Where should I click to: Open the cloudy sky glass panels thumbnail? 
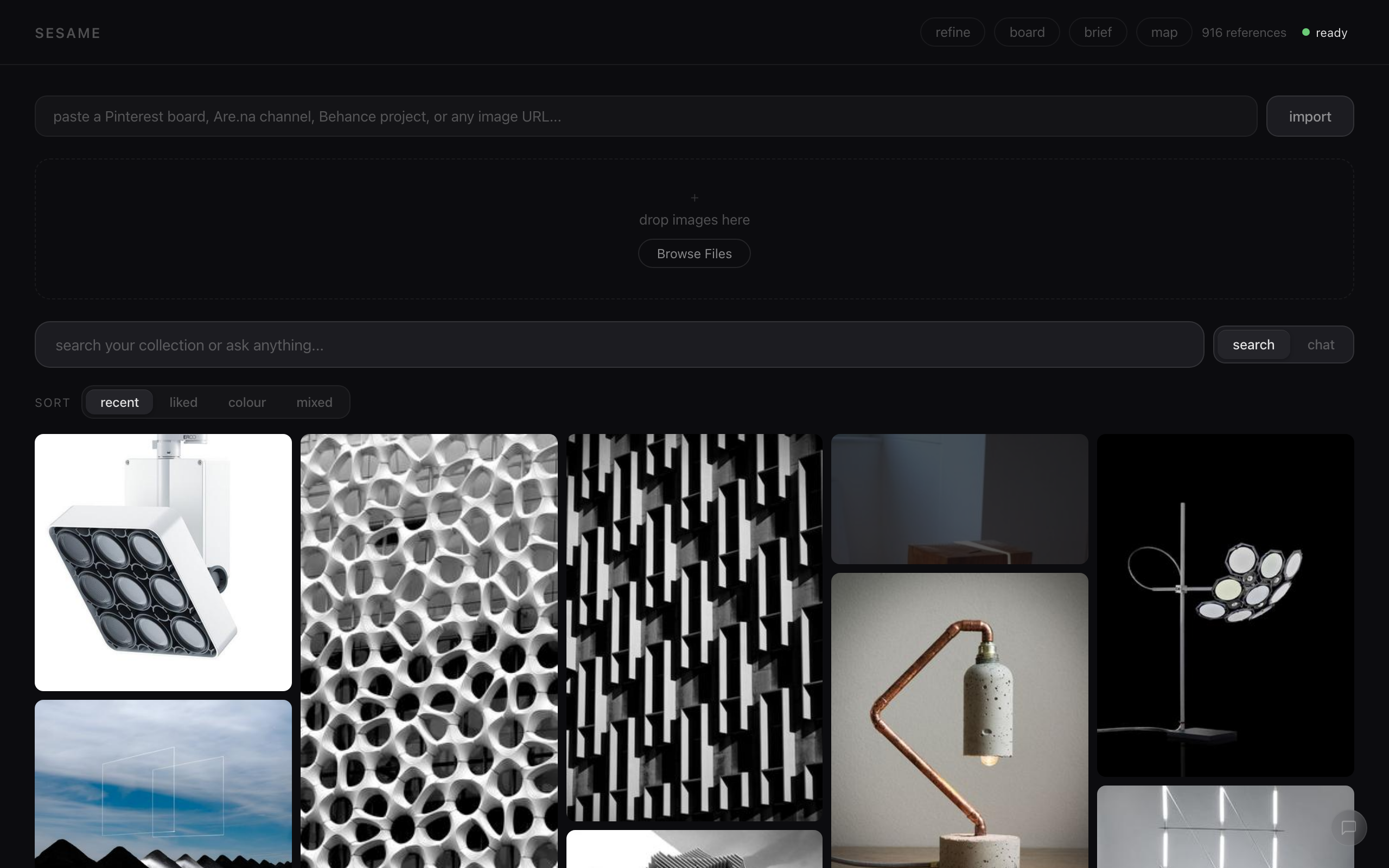click(163, 783)
